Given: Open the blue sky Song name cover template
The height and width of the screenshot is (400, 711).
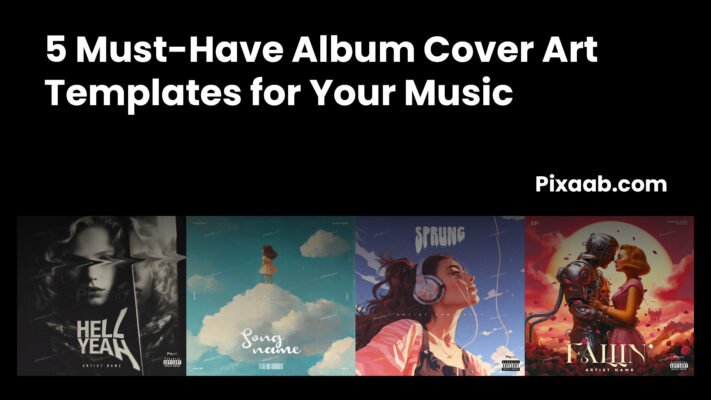Looking at the screenshot, I should [x=271, y=296].
